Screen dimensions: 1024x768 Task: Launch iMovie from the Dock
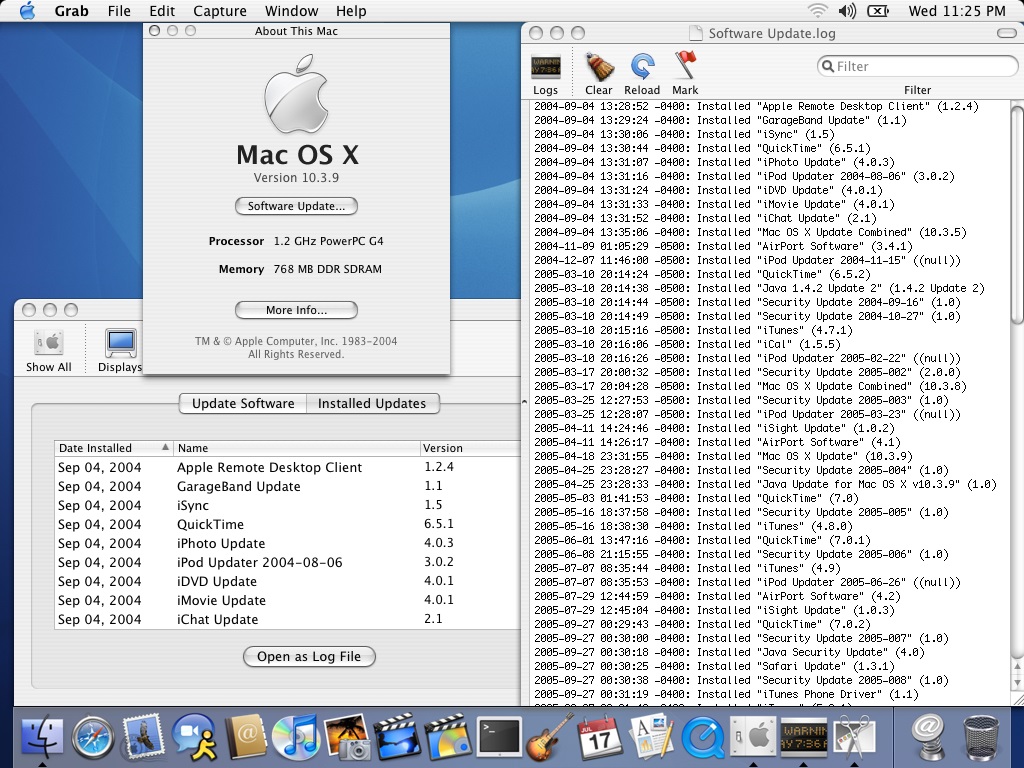[396, 737]
